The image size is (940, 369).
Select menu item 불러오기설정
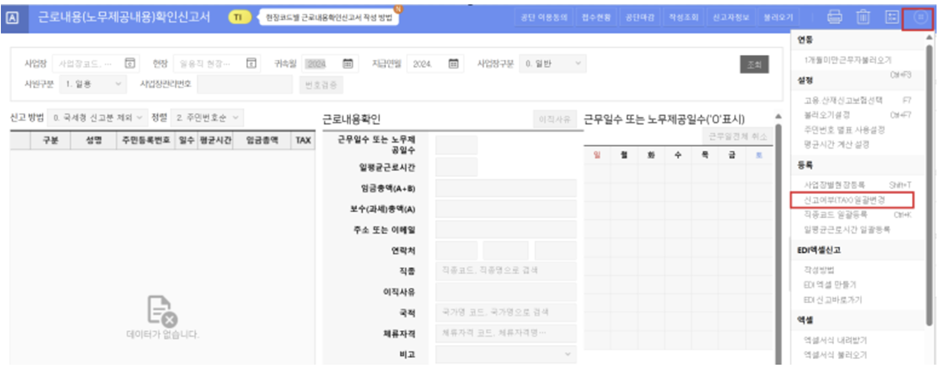coord(827,114)
